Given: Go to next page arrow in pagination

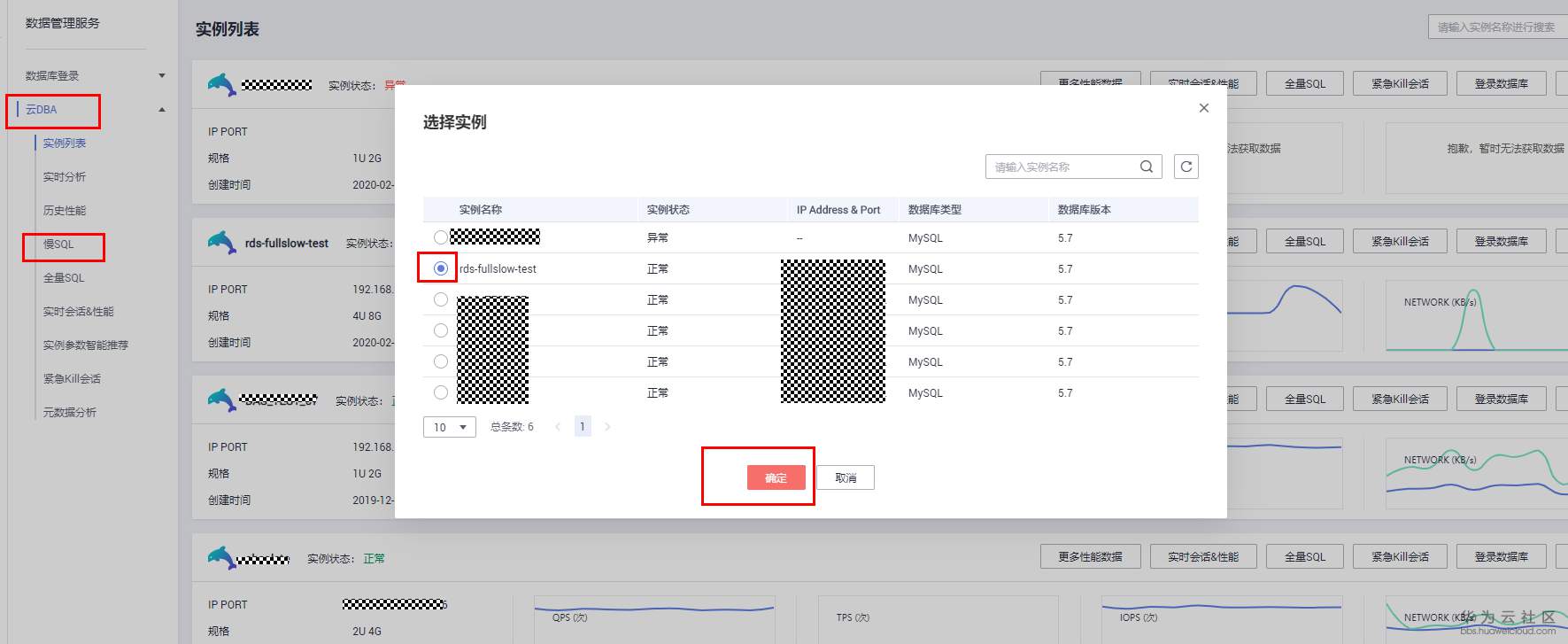Looking at the screenshot, I should coord(607,427).
